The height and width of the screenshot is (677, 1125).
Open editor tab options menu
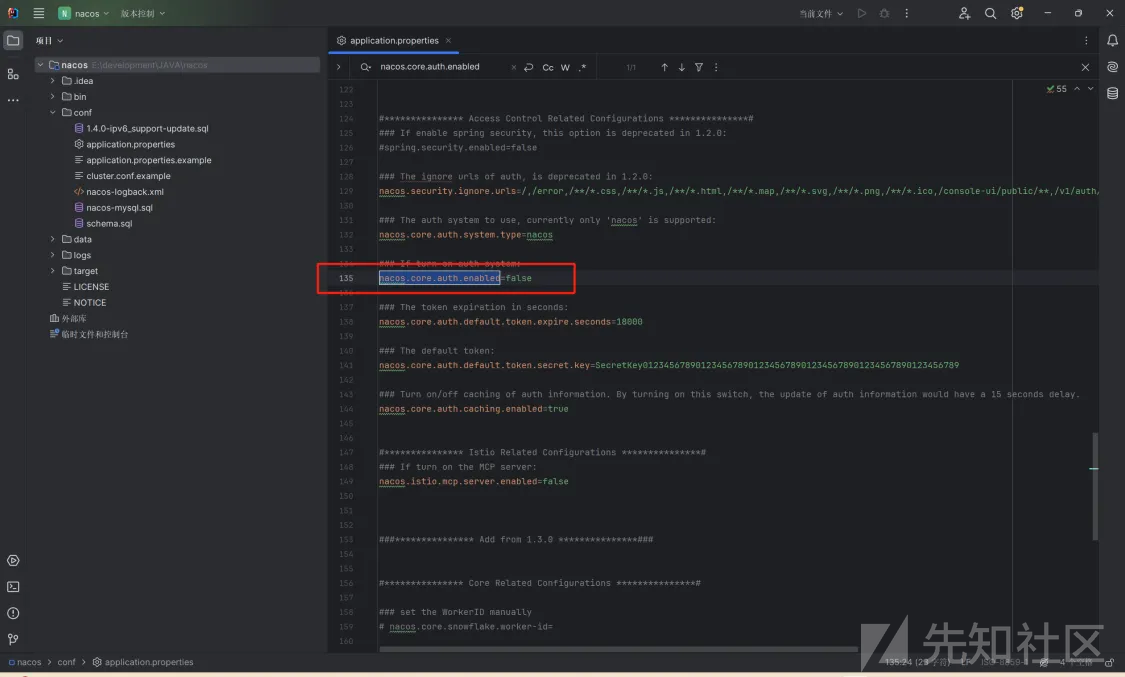pos(1086,41)
